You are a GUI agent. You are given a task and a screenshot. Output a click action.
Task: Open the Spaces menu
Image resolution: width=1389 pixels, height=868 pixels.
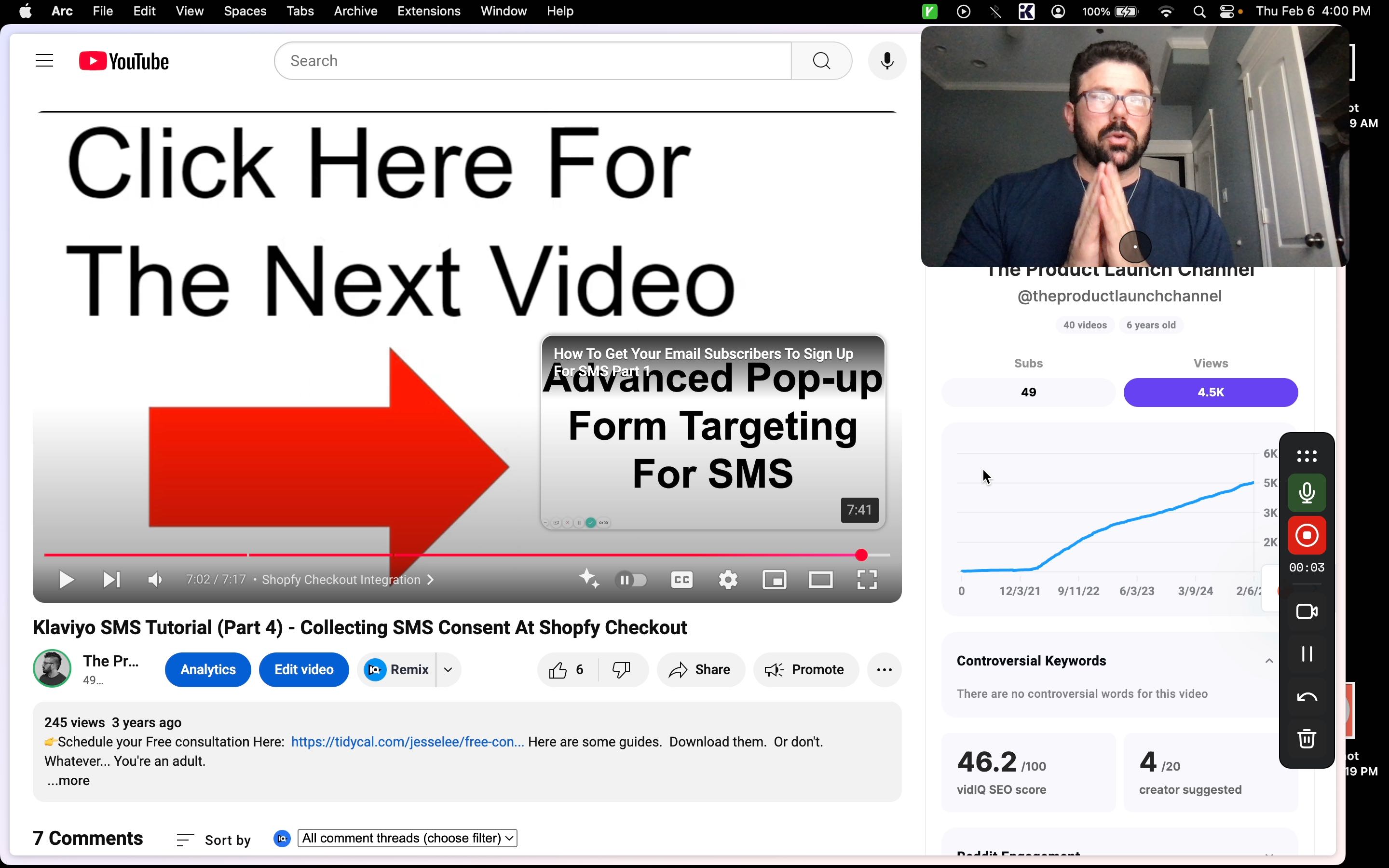(245, 12)
